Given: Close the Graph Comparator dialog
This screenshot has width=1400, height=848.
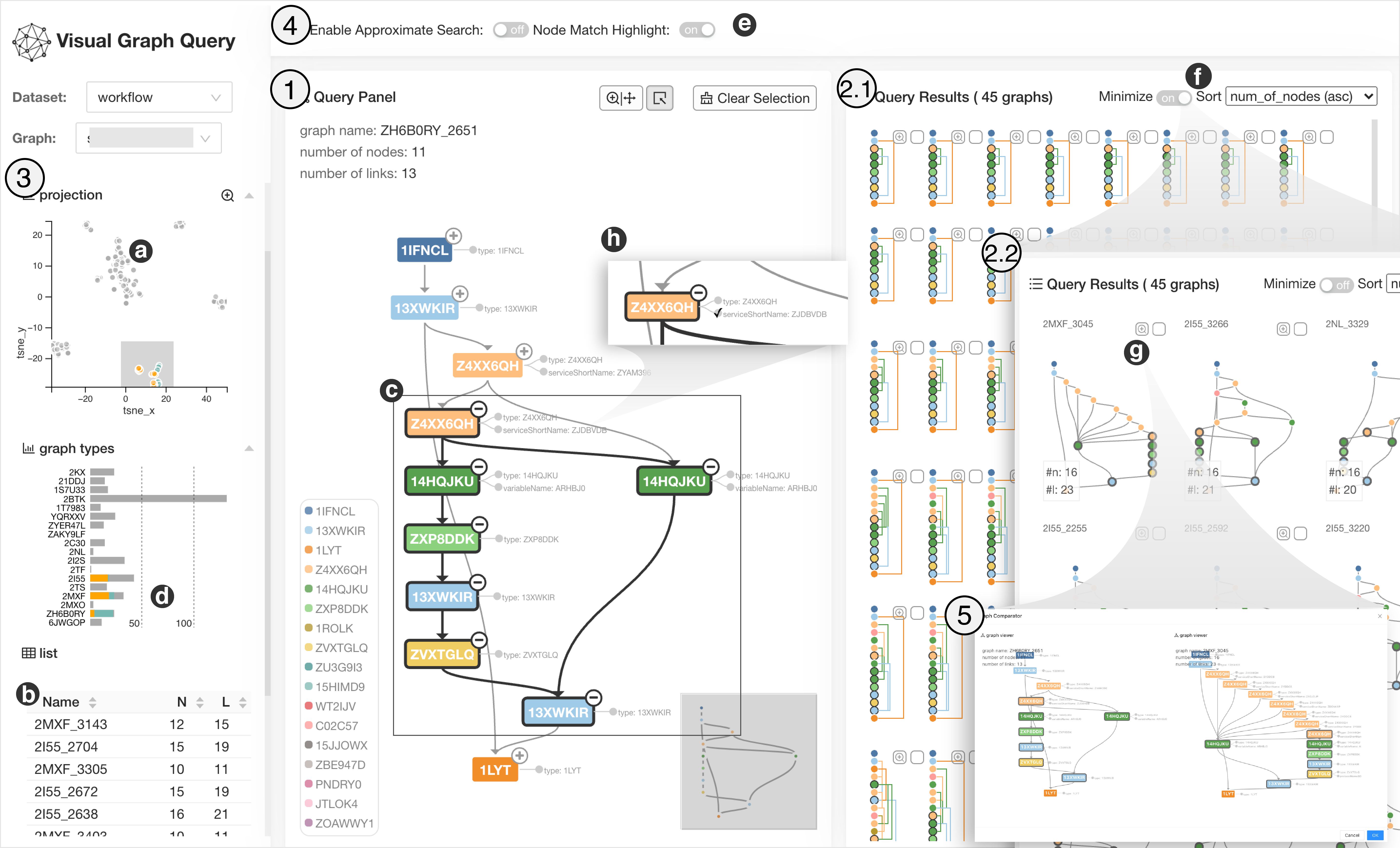Looking at the screenshot, I should pyautogui.click(x=1380, y=616).
